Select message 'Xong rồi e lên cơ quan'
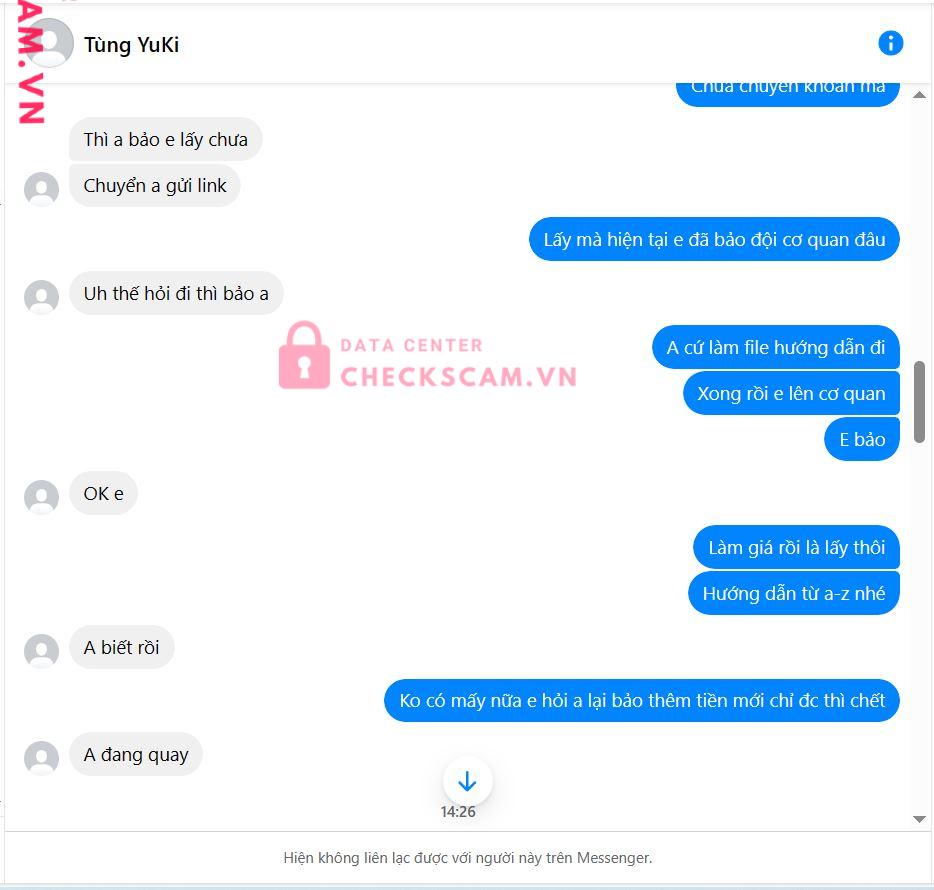934x890 pixels. (x=791, y=393)
